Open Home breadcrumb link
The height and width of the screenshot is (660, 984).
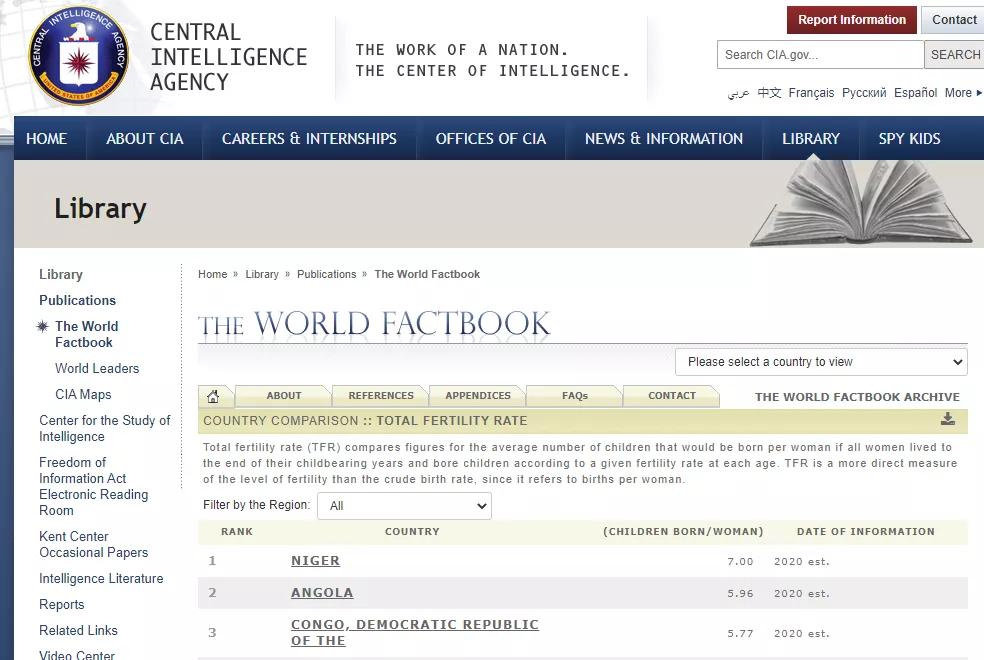[213, 274]
